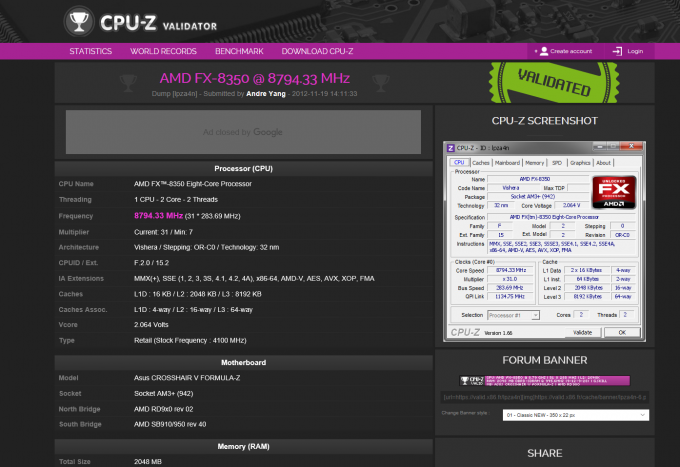Click the Architecture value Vishera / Stepping text
The image size is (680, 467).
[x=206, y=247]
